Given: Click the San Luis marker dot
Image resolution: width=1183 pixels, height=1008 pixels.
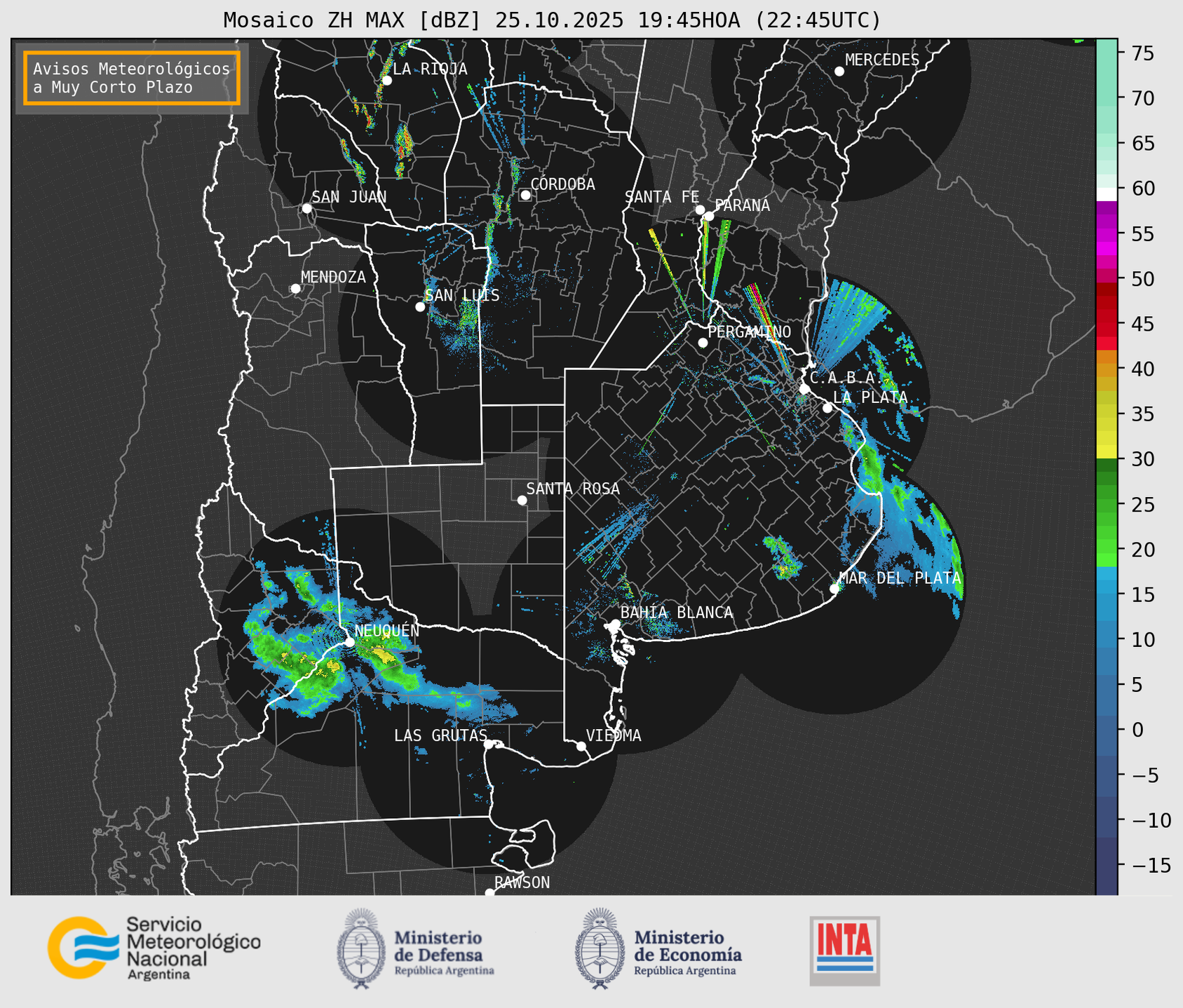Looking at the screenshot, I should click(x=420, y=307).
